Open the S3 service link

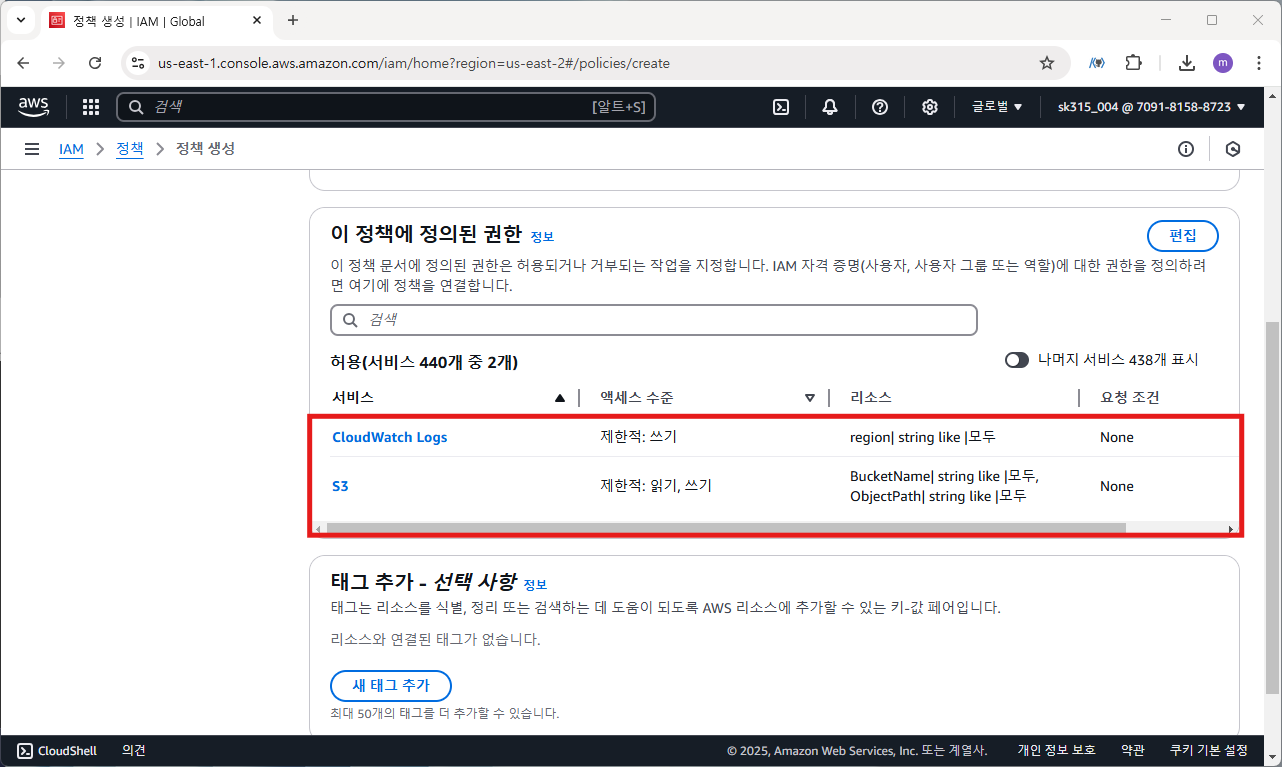click(x=340, y=486)
